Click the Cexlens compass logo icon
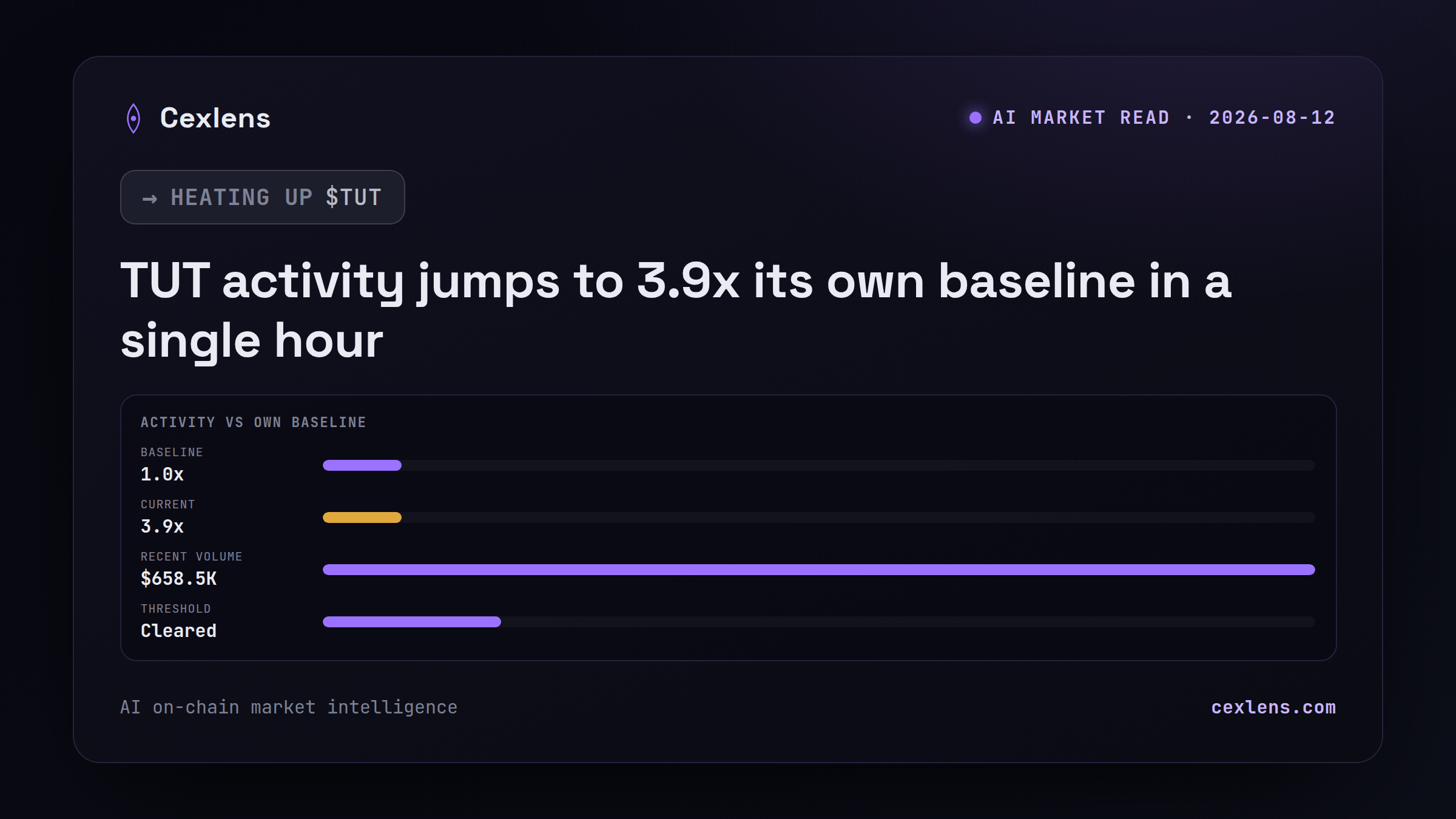This screenshot has height=819, width=1456. click(x=133, y=118)
